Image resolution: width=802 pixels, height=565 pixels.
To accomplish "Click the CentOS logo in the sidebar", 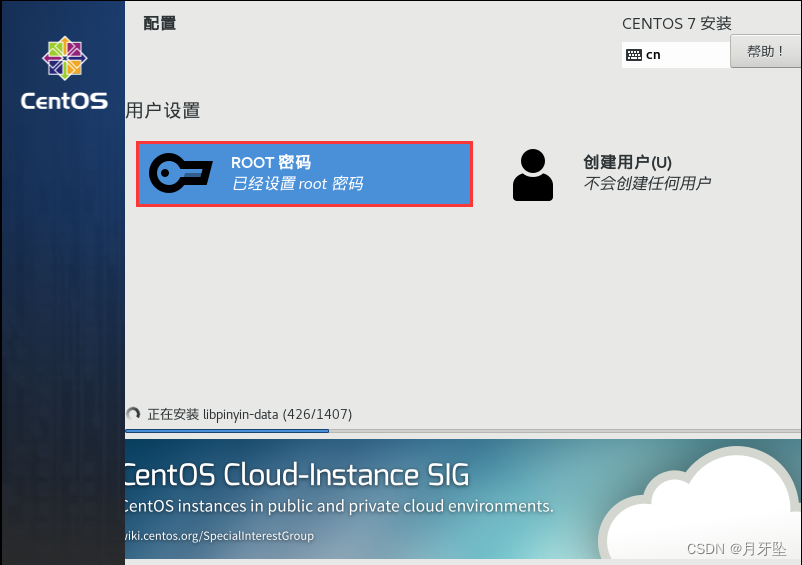I will pyautogui.click(x=64, y=58).
